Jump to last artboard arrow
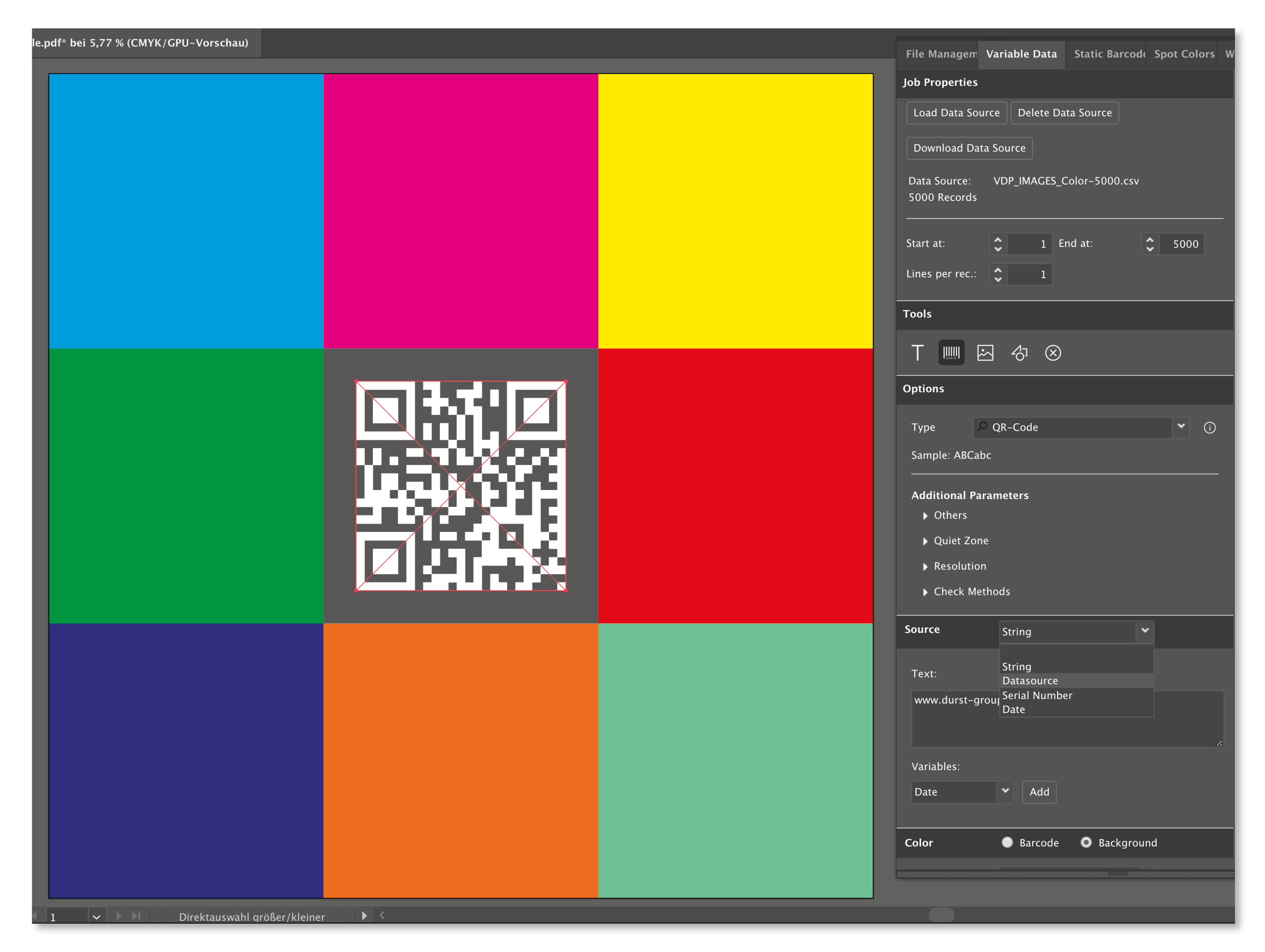This screenshot has height=952, width=1265. [136, 915]
